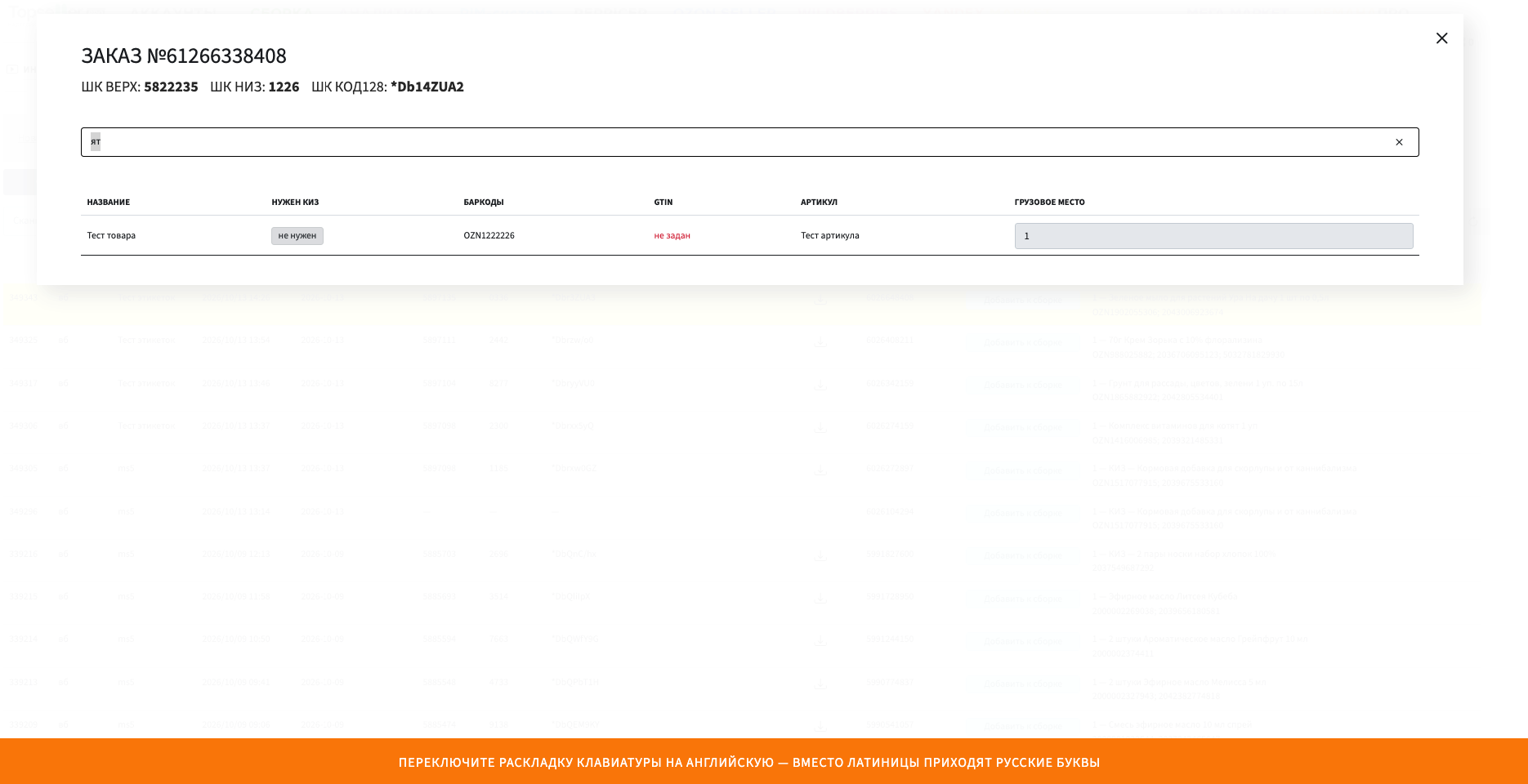Image resolution: width=1528 pixels, height=784 pixels.
Task: Click the НАЗВАНИЕ column header
Action: [x=108, y=202]
